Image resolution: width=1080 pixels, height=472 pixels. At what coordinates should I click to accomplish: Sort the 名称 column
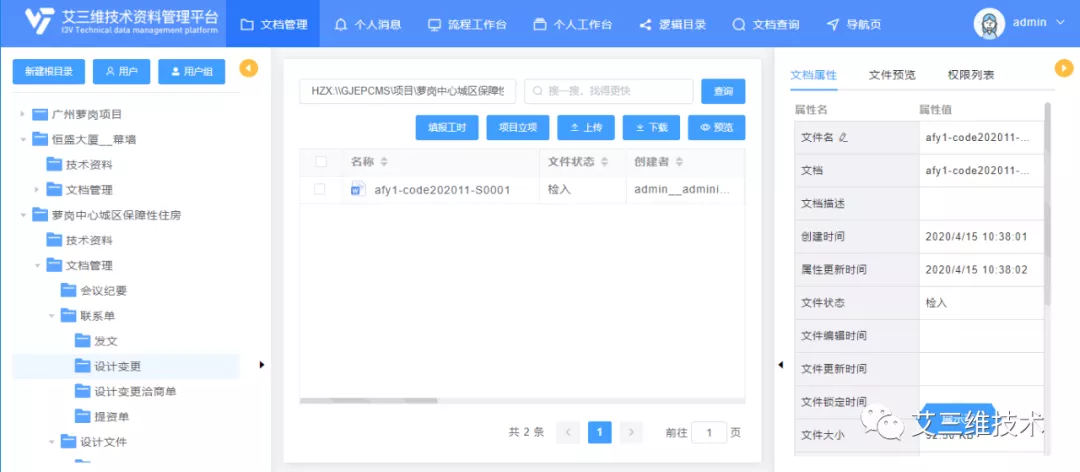(384, 162)
